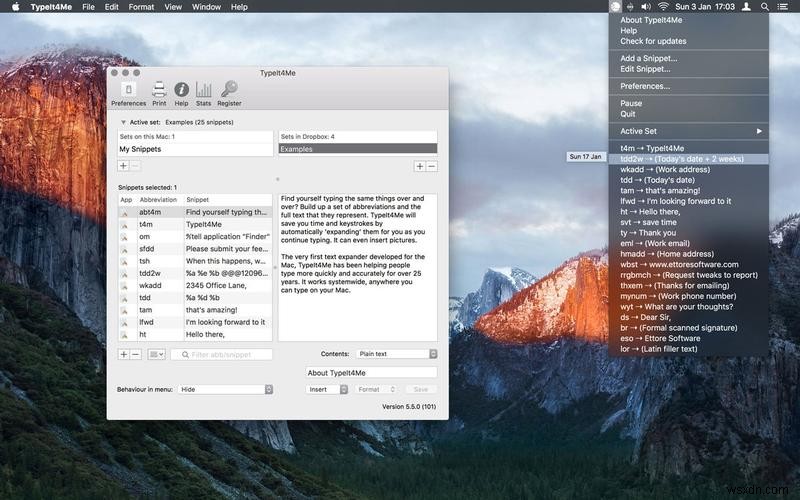The height and width of the screenshot is (500, 800).
Task: Collapse the Active set disclosure triangle
Action: 123,122
